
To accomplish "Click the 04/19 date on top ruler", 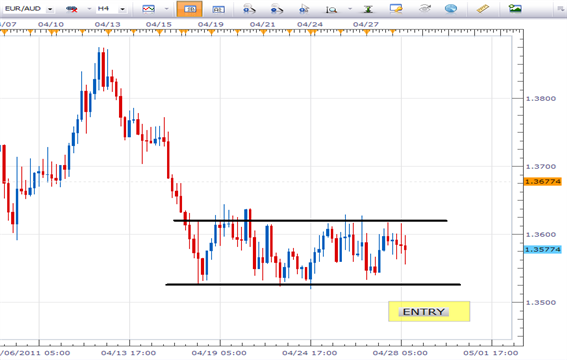I will 211,25.
